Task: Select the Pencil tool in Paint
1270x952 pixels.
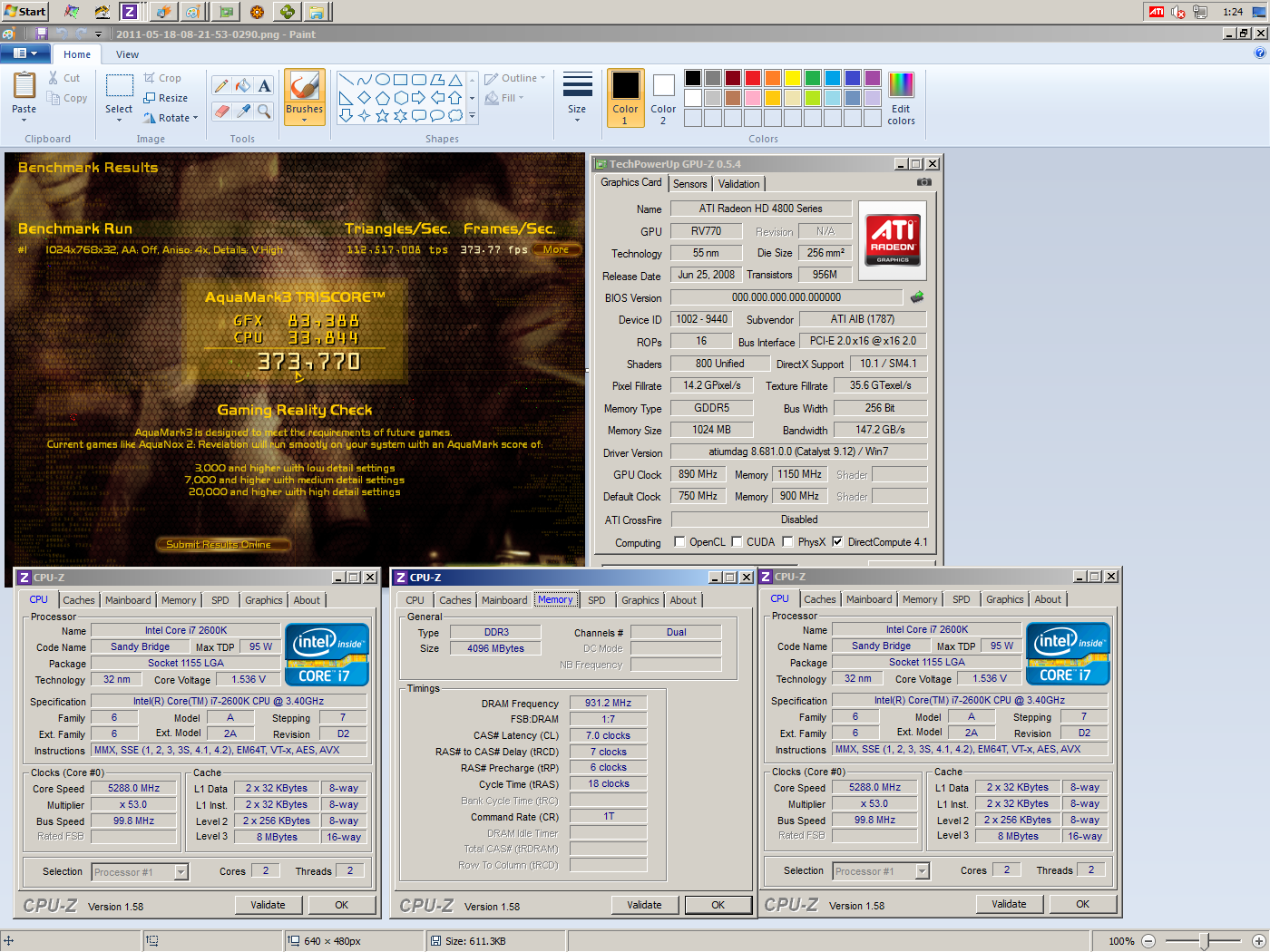Action: click(221, 86)
